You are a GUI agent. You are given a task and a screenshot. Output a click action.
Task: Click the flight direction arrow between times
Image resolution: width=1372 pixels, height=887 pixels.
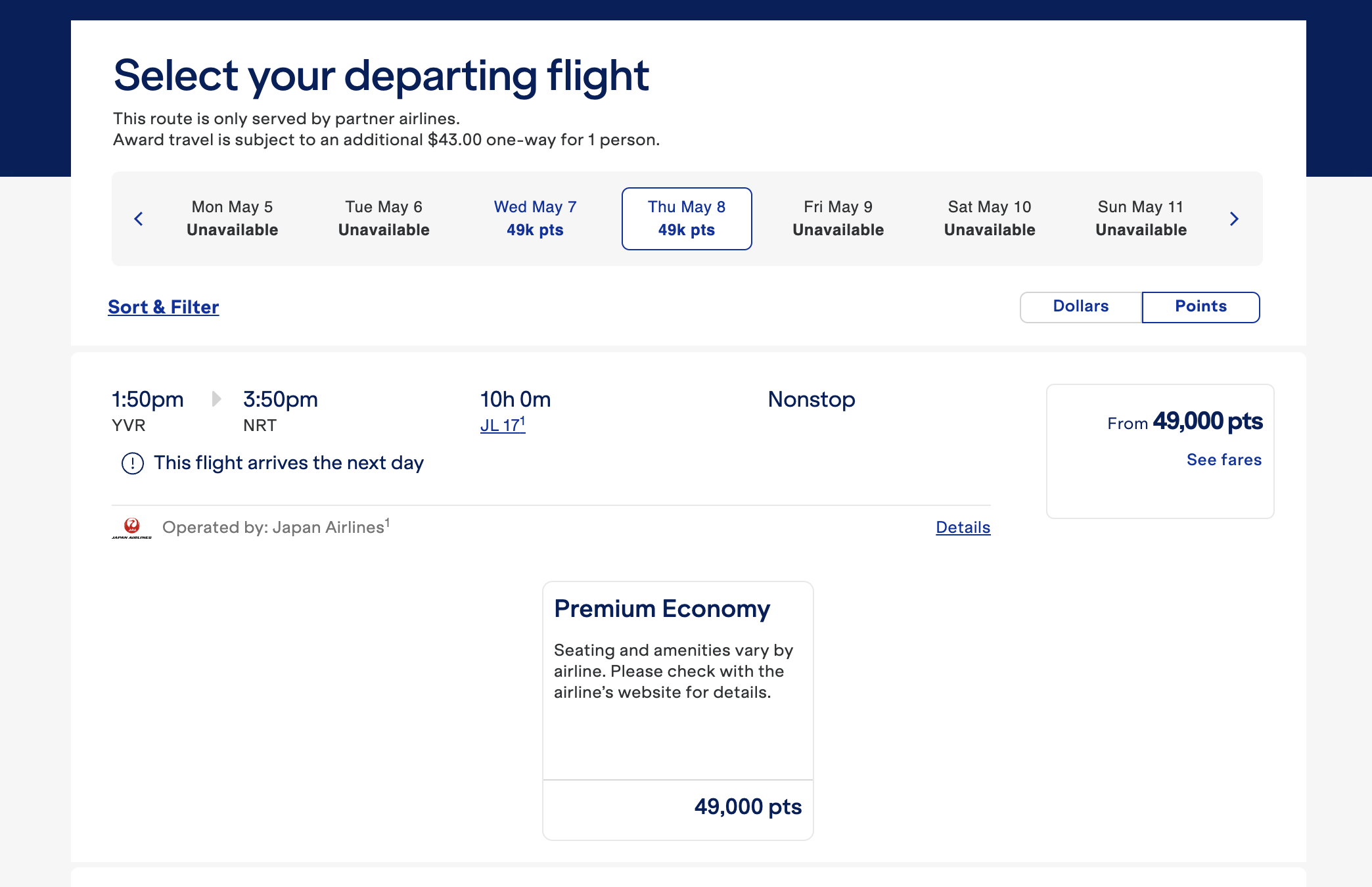click(x=216, y=399)
